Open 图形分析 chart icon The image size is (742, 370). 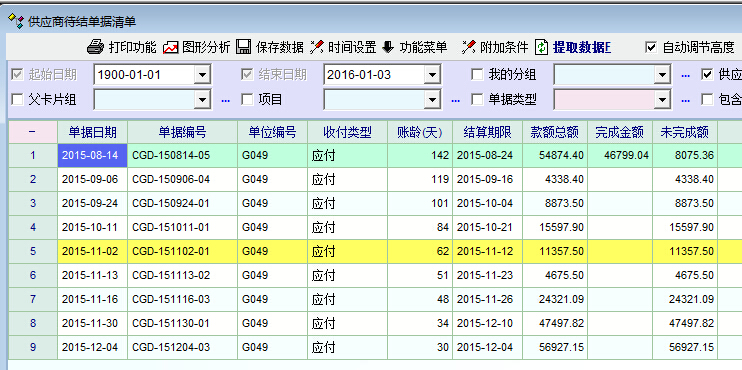[170, 47]
